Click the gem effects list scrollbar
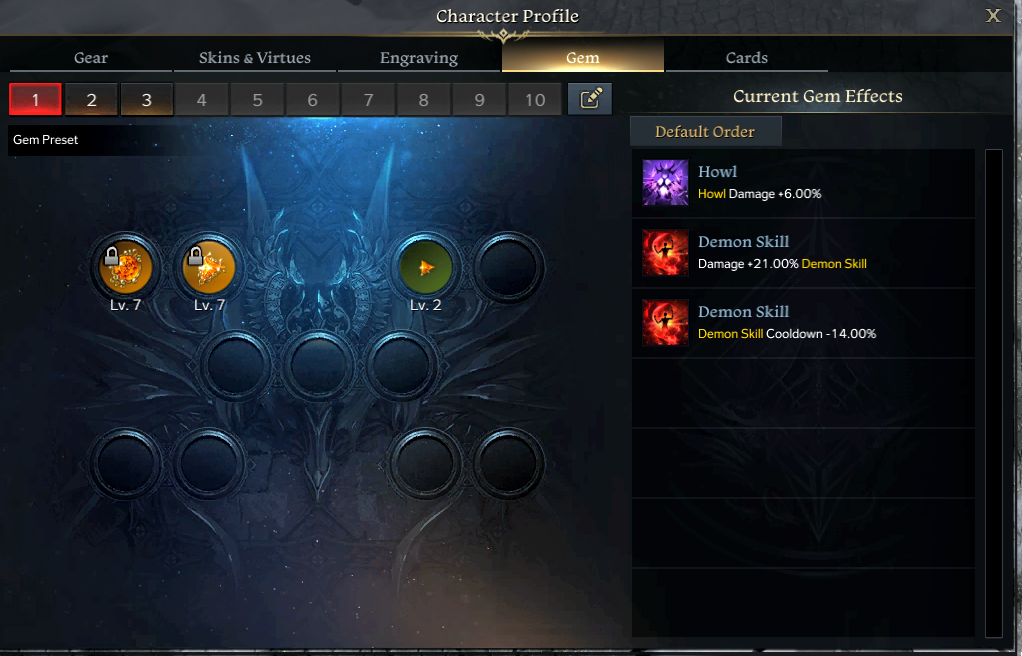 pos(993,393)
